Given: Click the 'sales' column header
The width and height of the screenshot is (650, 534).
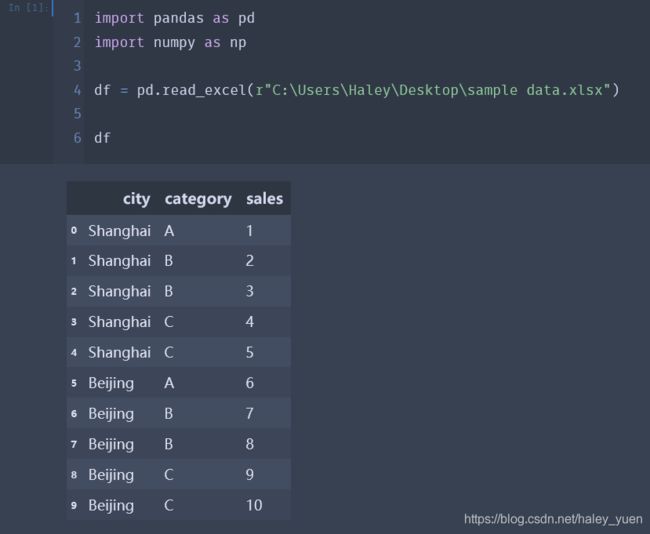Looking at the screenshot, I should [x=264, y=199].
